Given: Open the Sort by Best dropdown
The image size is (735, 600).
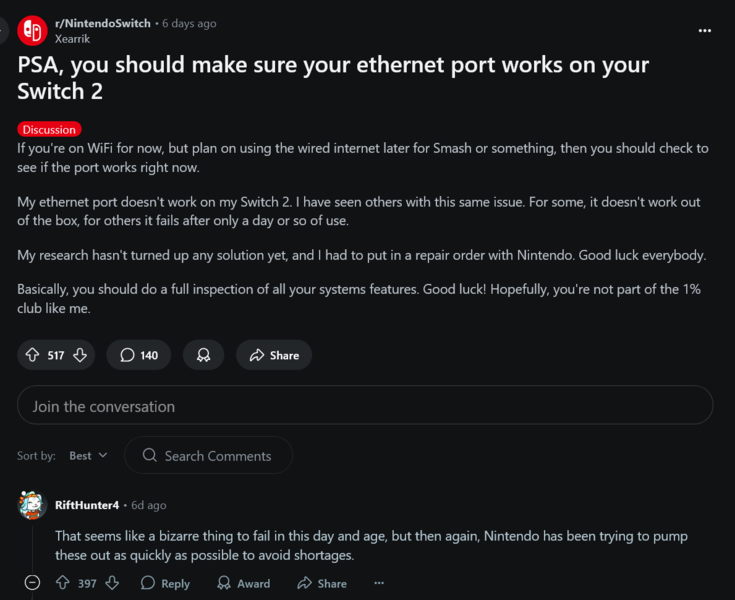Looking at the screenshot, I should point(89,456).
